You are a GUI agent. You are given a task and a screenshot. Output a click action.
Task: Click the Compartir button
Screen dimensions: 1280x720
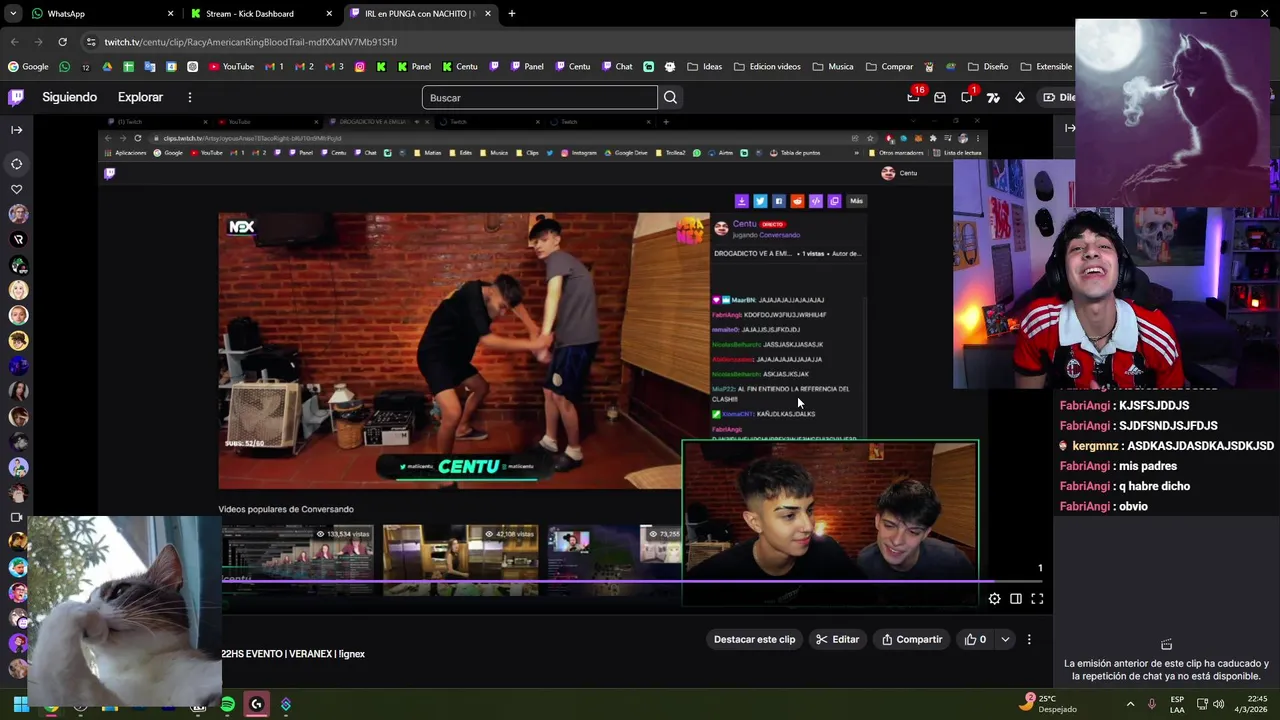911,639
